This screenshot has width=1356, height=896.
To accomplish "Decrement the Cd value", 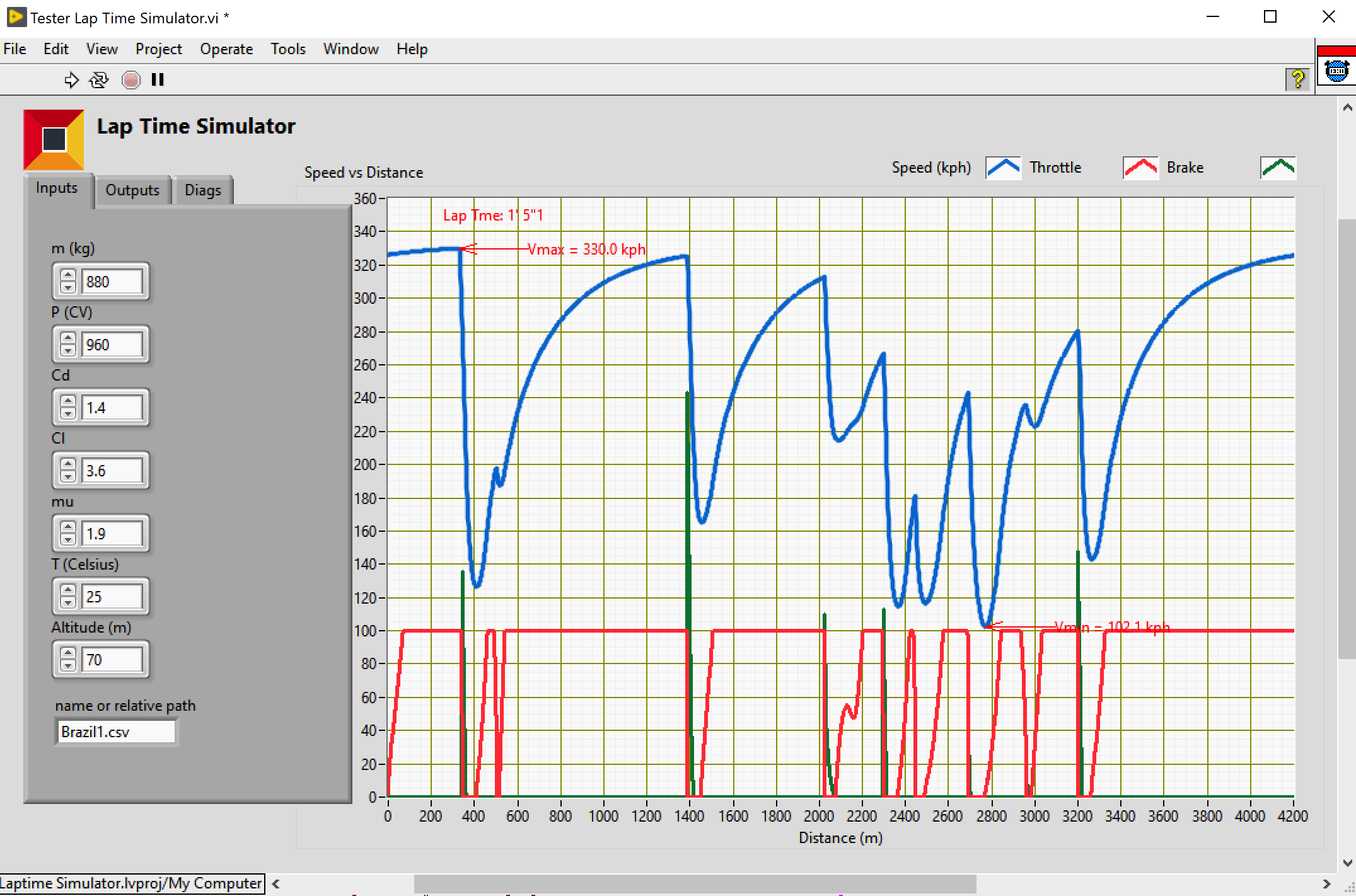I will coord(68,413).
